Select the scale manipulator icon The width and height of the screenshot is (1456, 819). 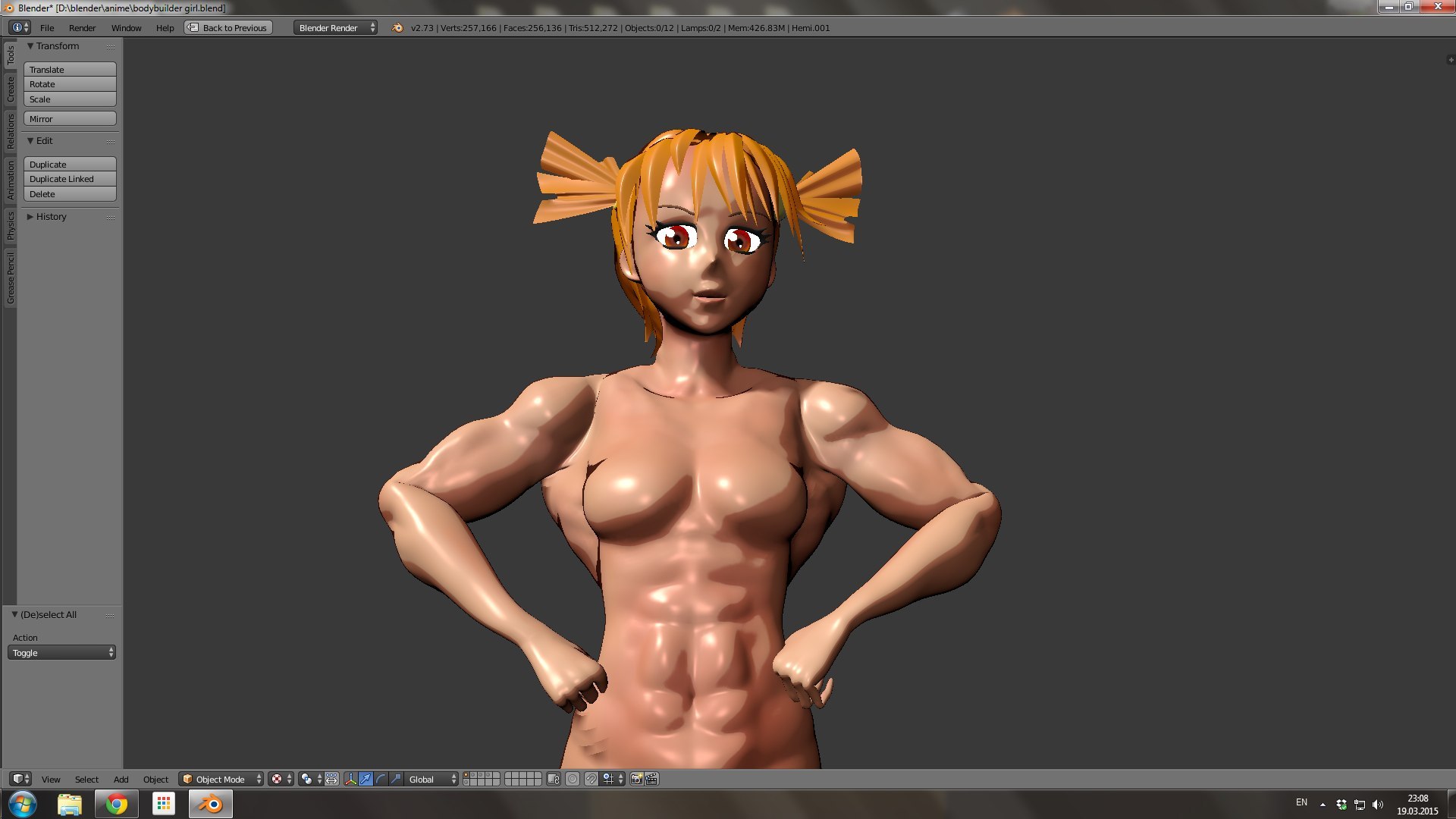(x=396, y=779)
